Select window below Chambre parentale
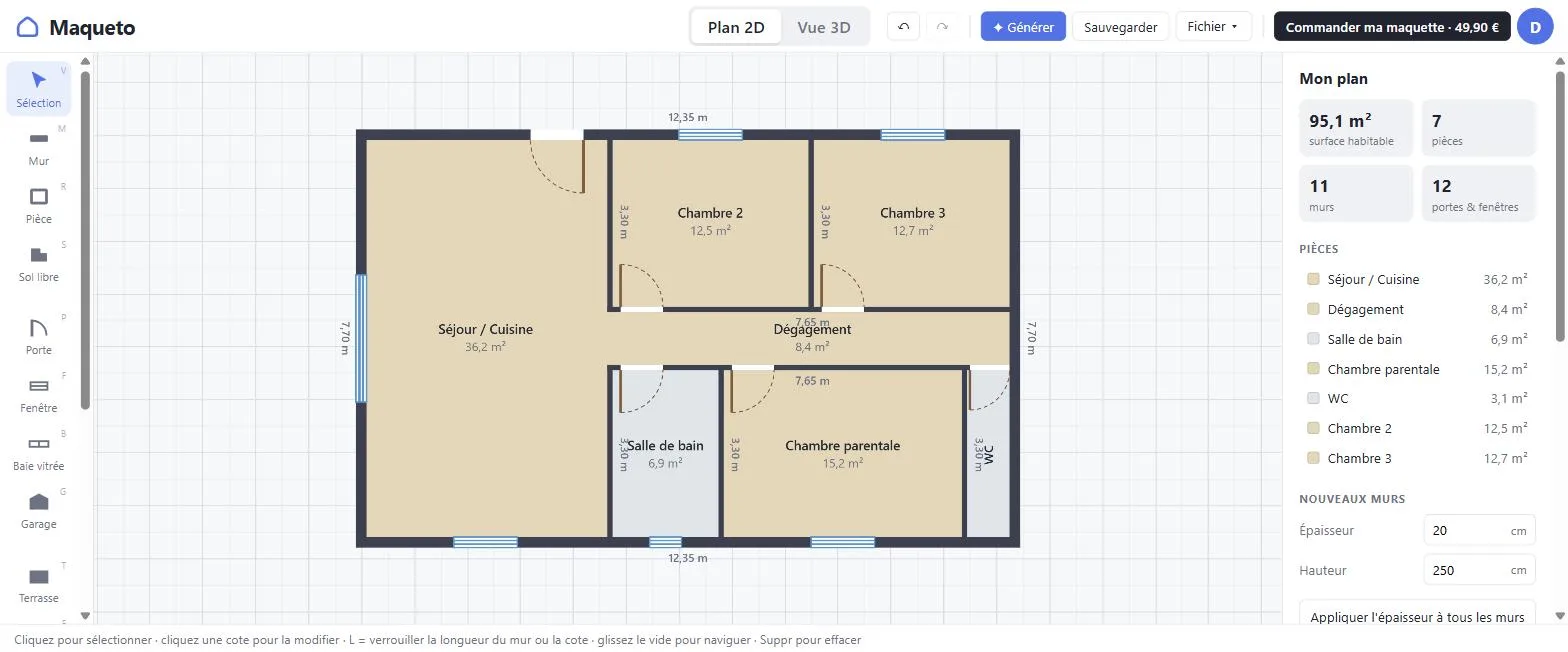The image size is (1568, 652). [842, 542]
